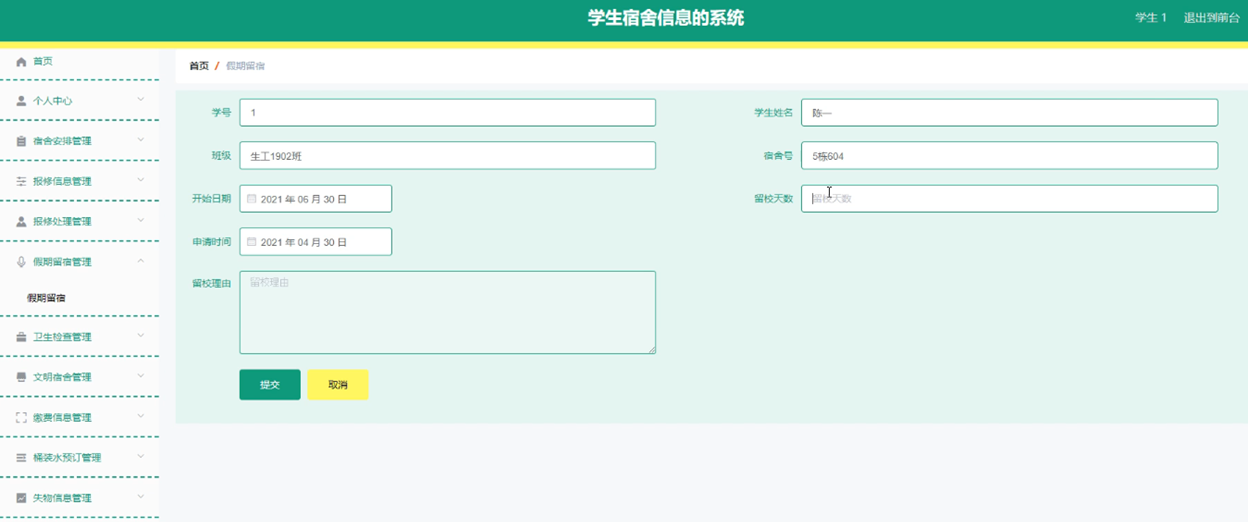Image resolution: width=1250 pixels, height=522 pixels.
Task: Expand the 报修信息管理 chevron
Action: [x=141, y=180]
